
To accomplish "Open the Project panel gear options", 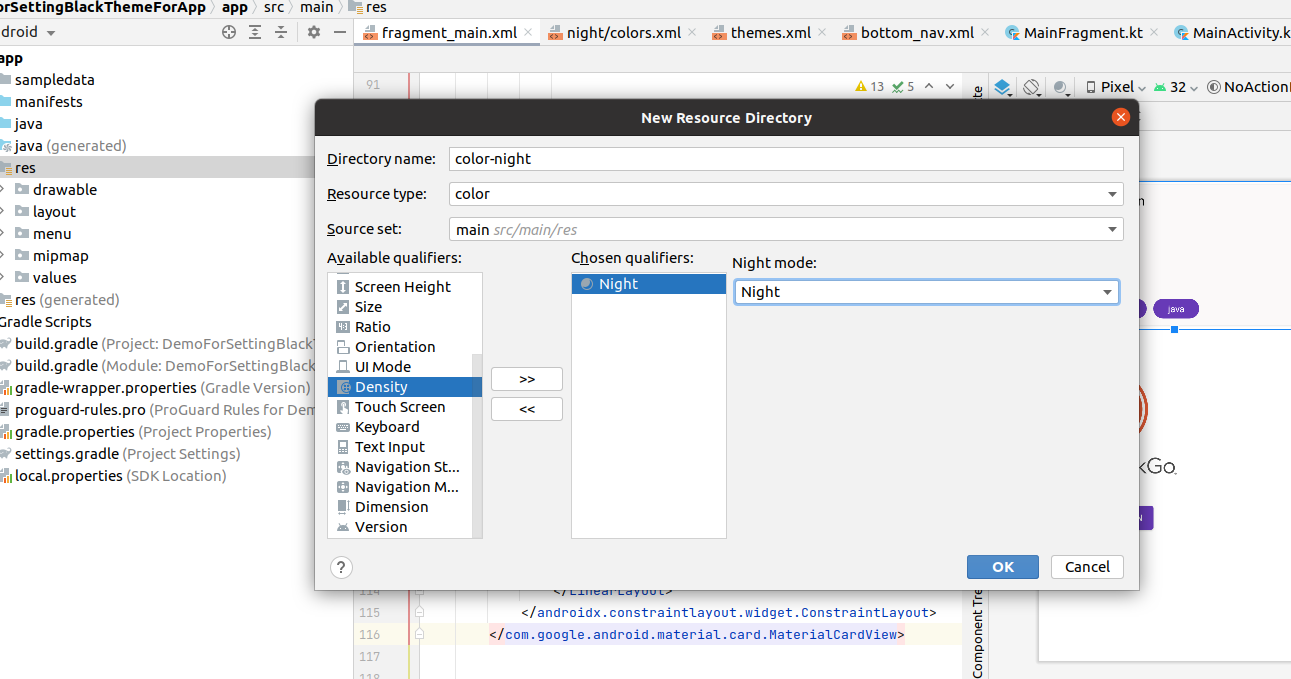I will pyautogui.click(x=314, y=32).
